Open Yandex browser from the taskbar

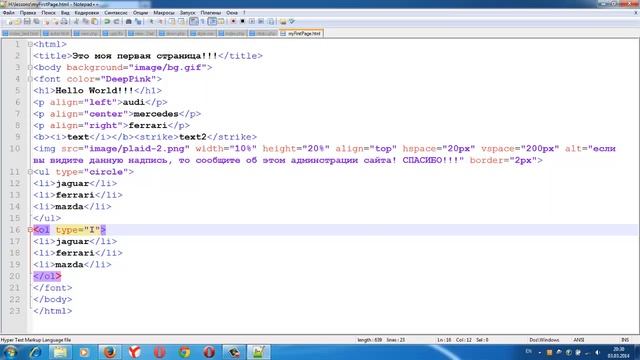click(x=134, y=352)
